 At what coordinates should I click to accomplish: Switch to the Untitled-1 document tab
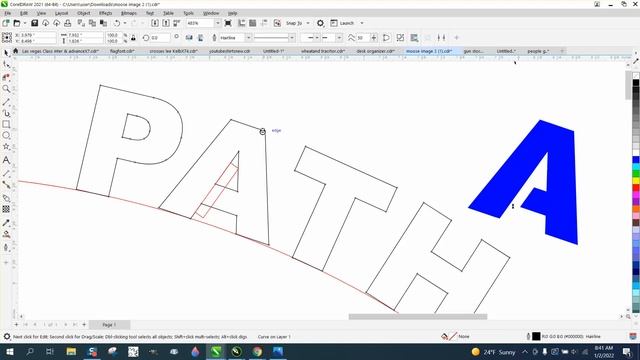[x=273, y=51]
